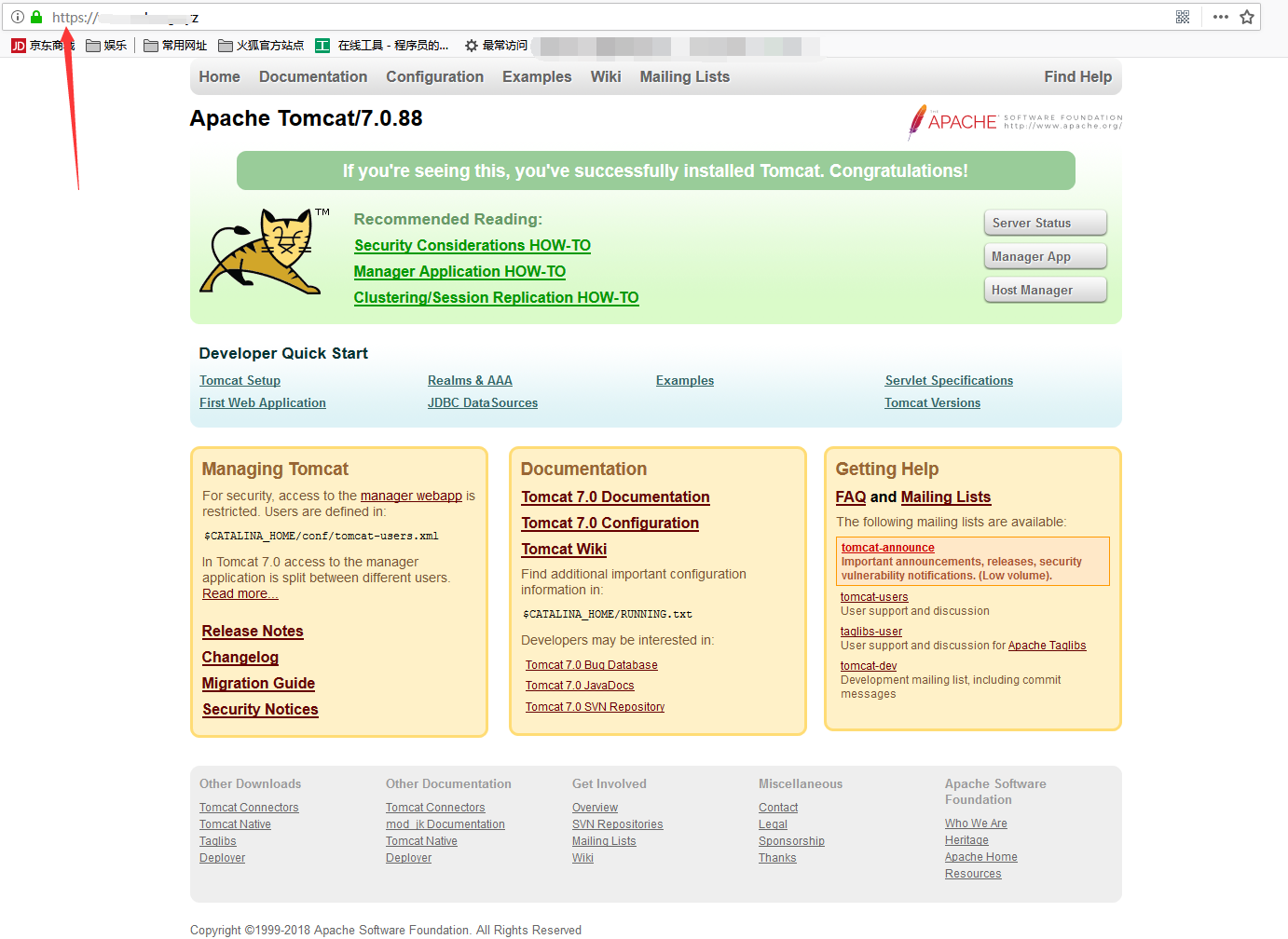Open the 娱乐 bookmark folder
The width and height of the screenshot is (1288, 939).
click(x=106, y=46)
